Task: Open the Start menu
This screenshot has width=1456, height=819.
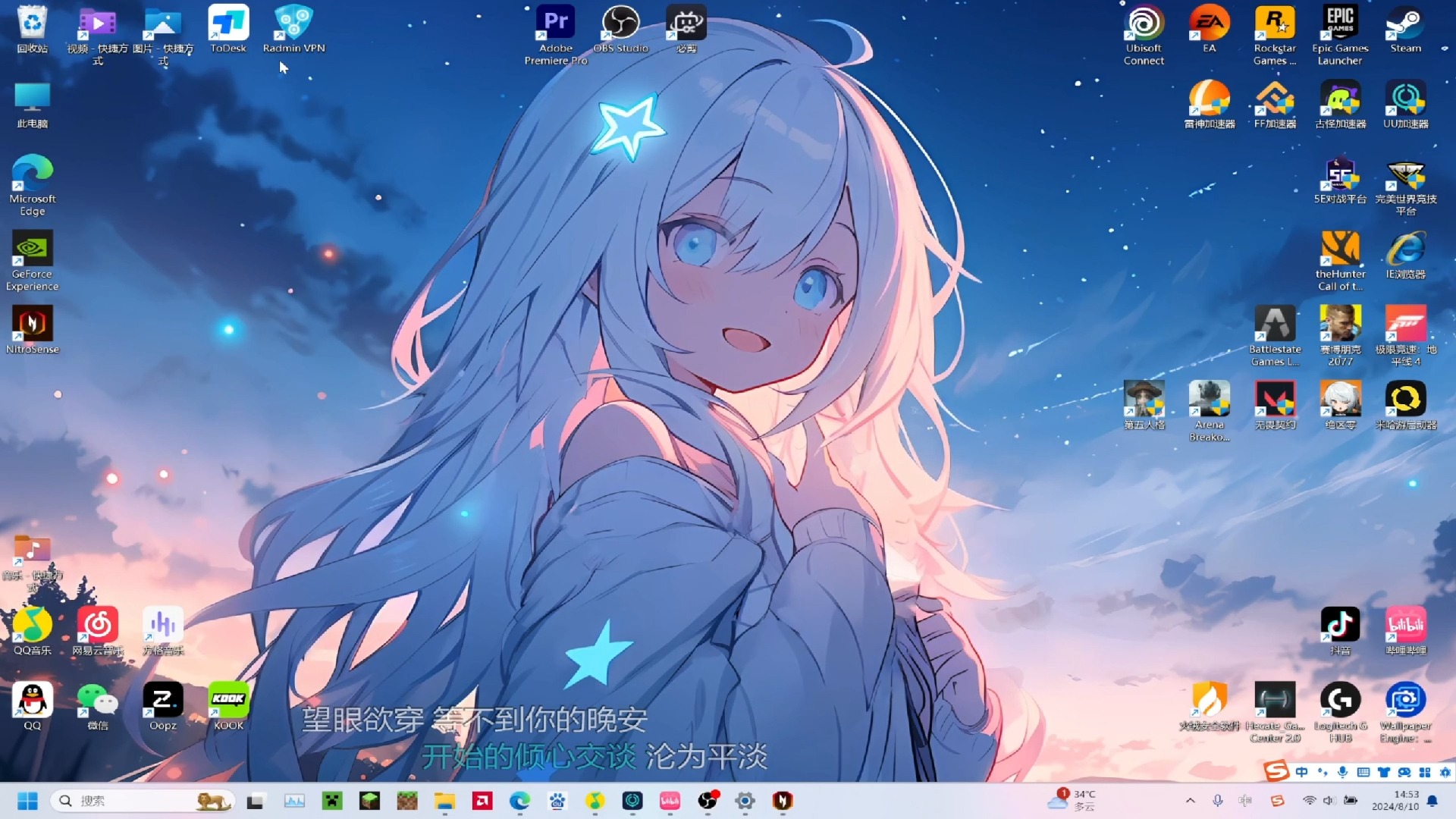Action: (28, 800)
